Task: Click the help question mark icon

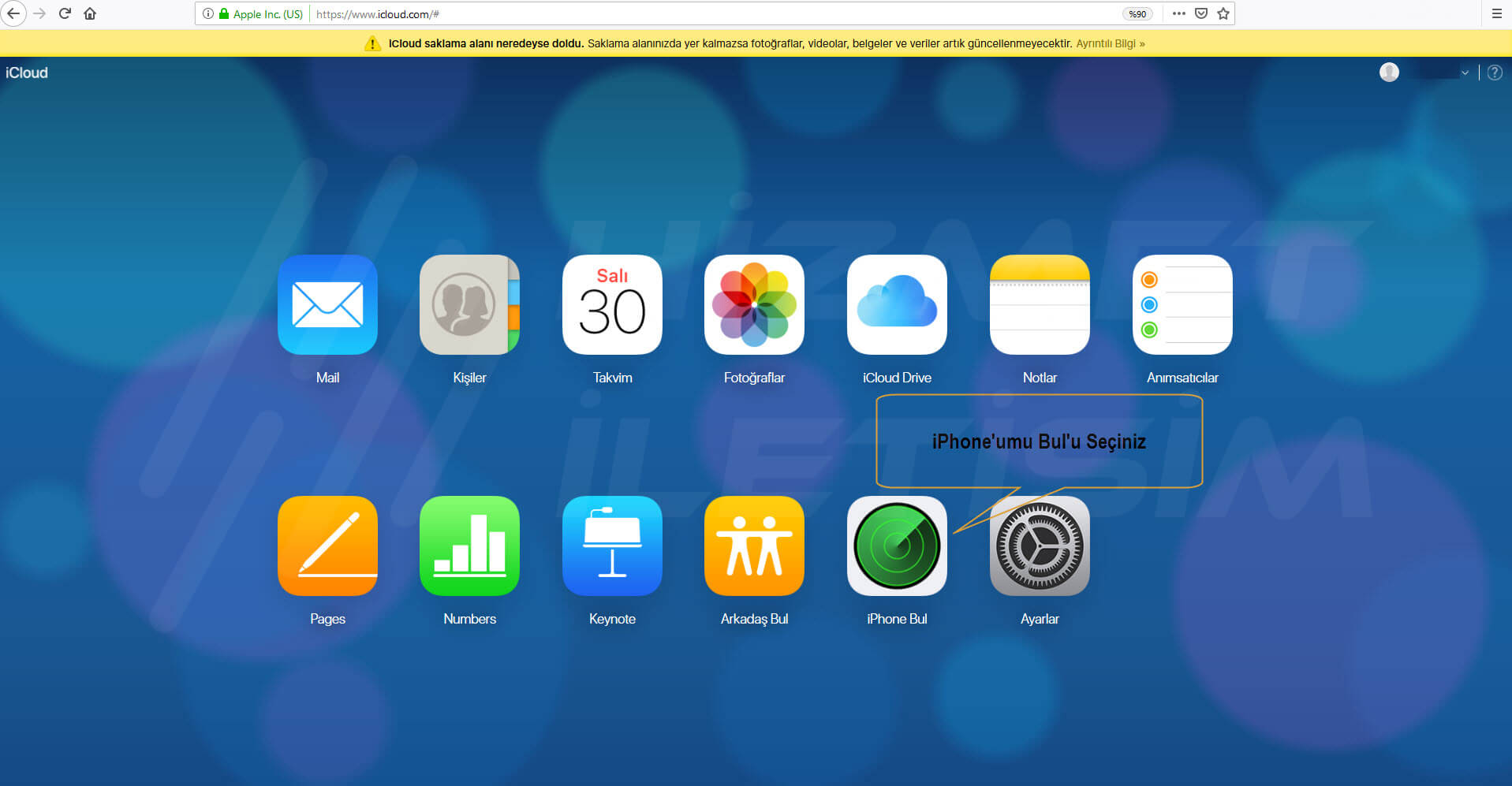Action: click(1495, 73)
